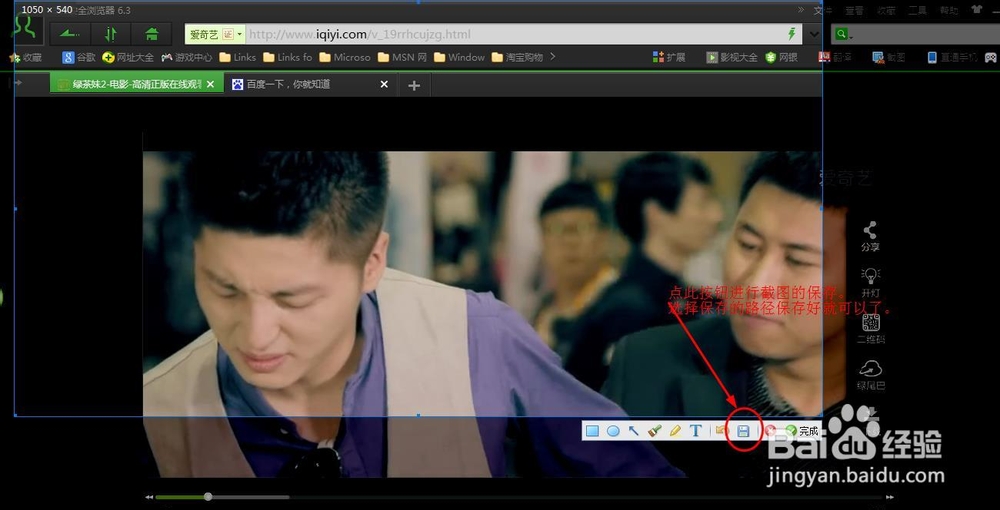Image resolution: width=1000 pixels, height=510 pixels.
Task: Open the 谷歌 bookmark
Action: click(x=79, y=57)
